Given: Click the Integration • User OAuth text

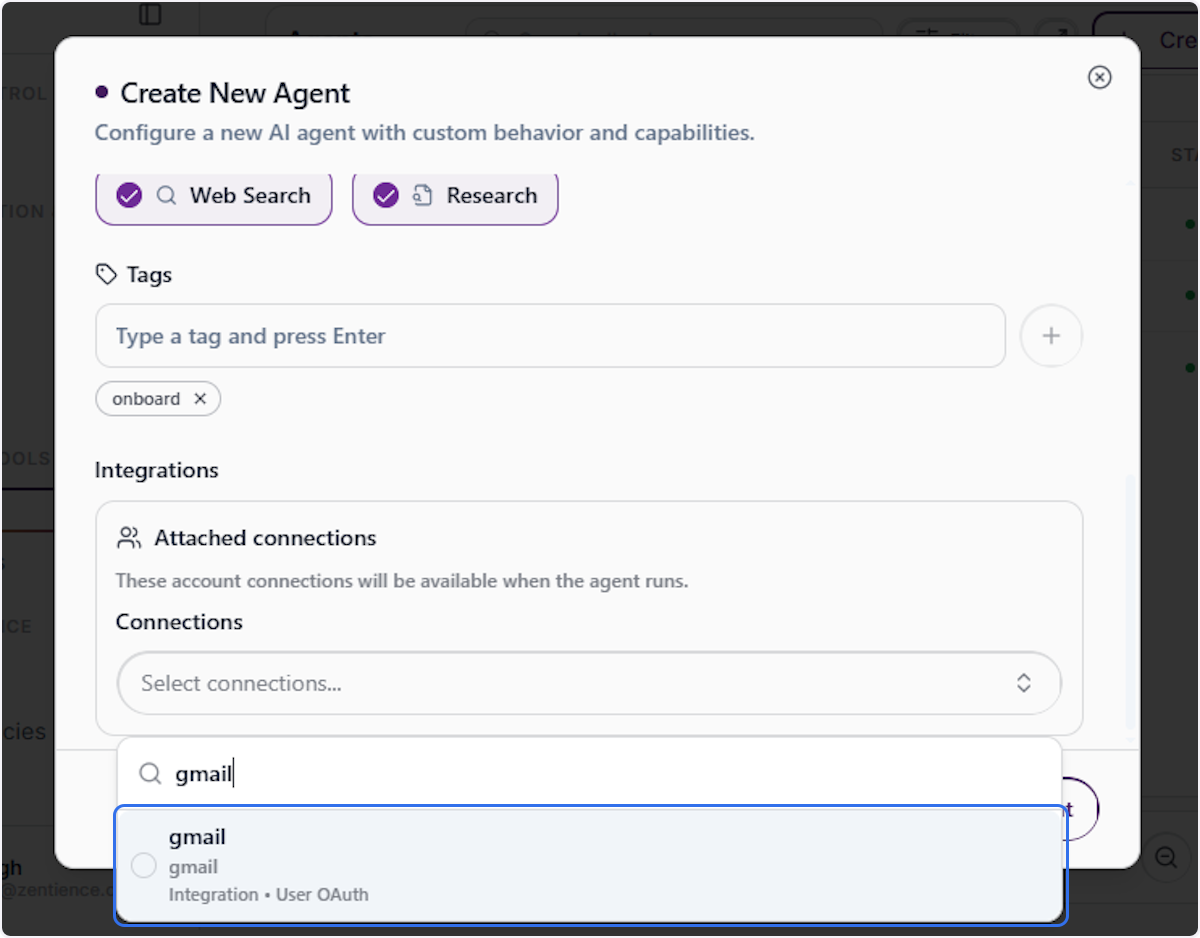Looking at the screenshot, I should click(x=269, y=895).
